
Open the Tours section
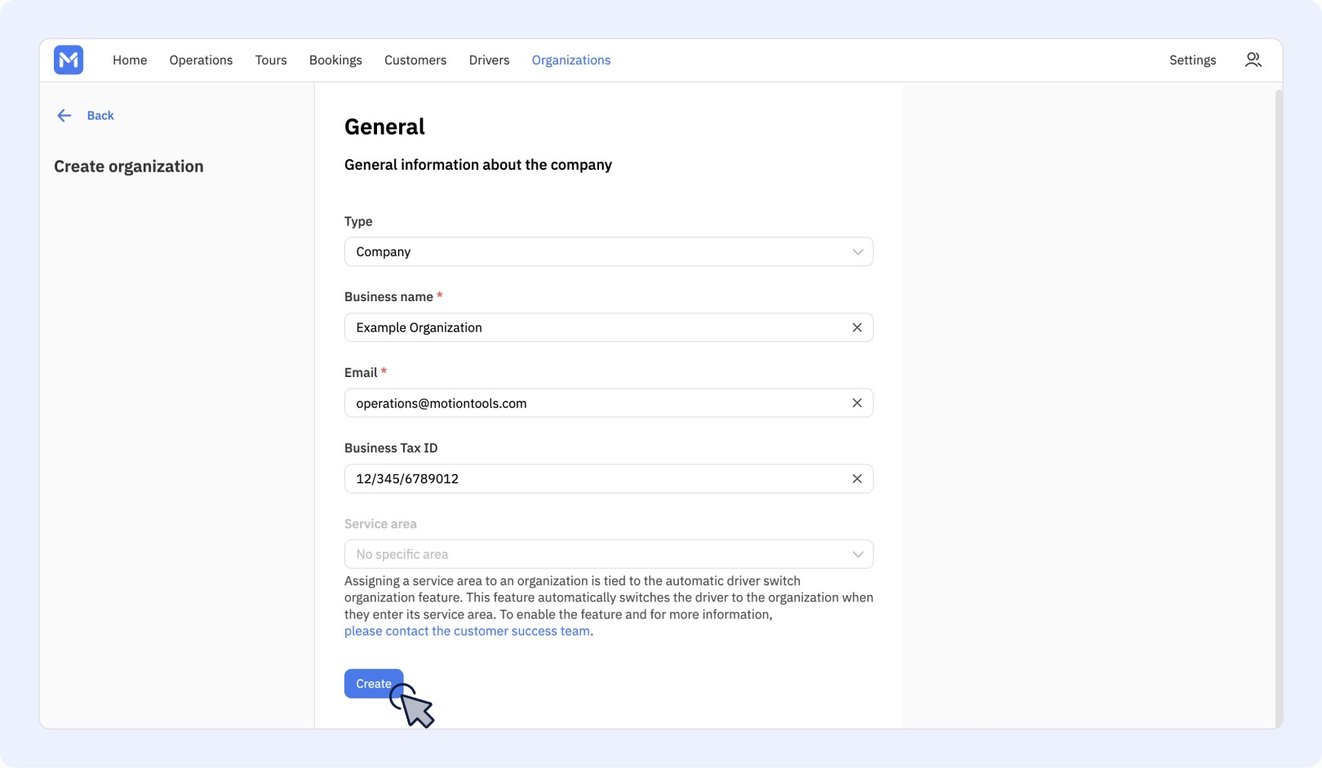point(271,60)
